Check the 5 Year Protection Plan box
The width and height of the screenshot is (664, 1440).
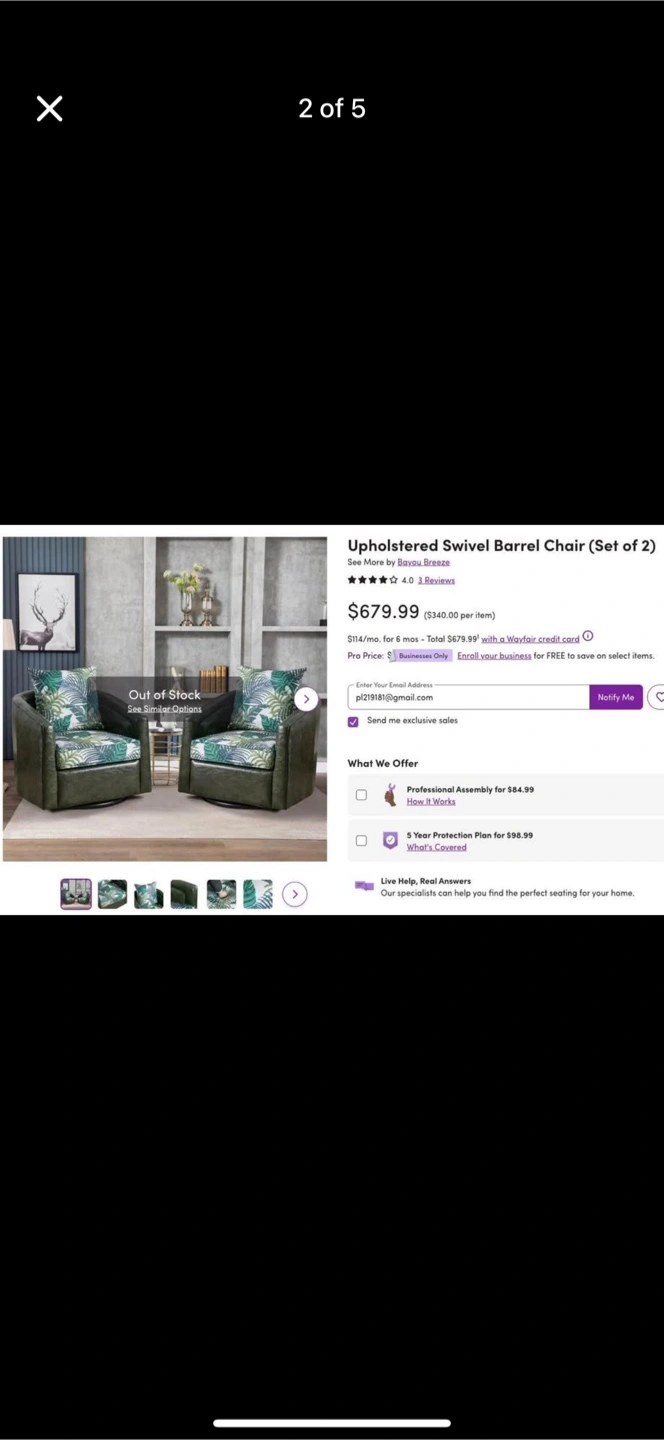(x=361, y=841)
